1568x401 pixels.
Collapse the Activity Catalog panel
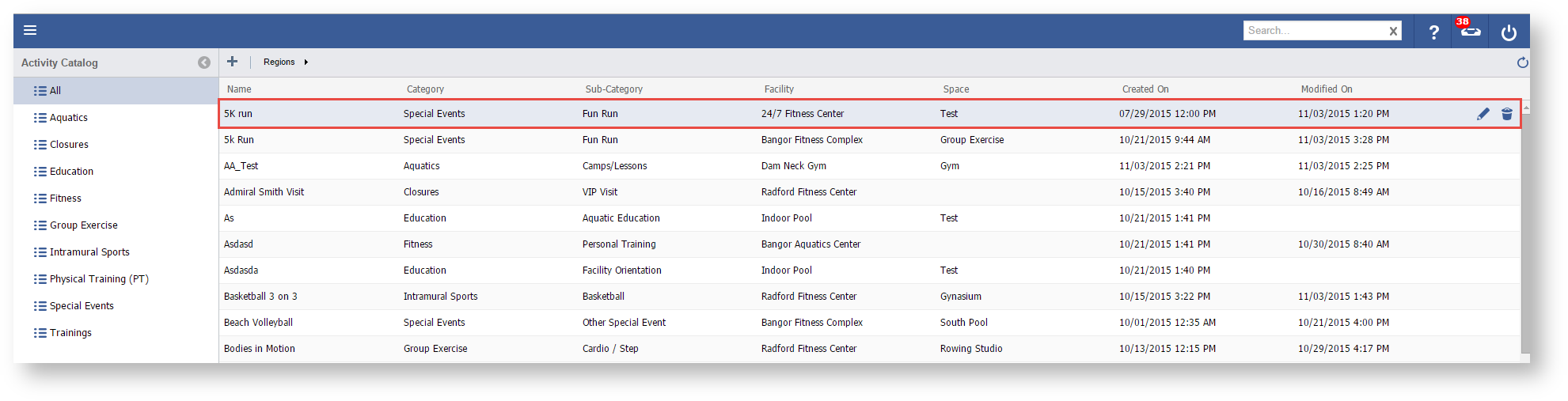[x=204, y=62]
